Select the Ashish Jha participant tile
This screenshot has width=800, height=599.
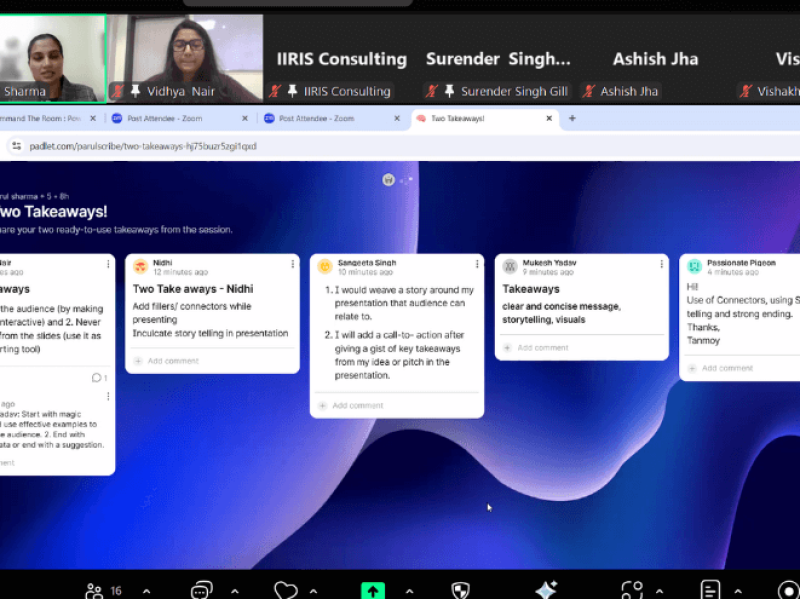(655, 59)
